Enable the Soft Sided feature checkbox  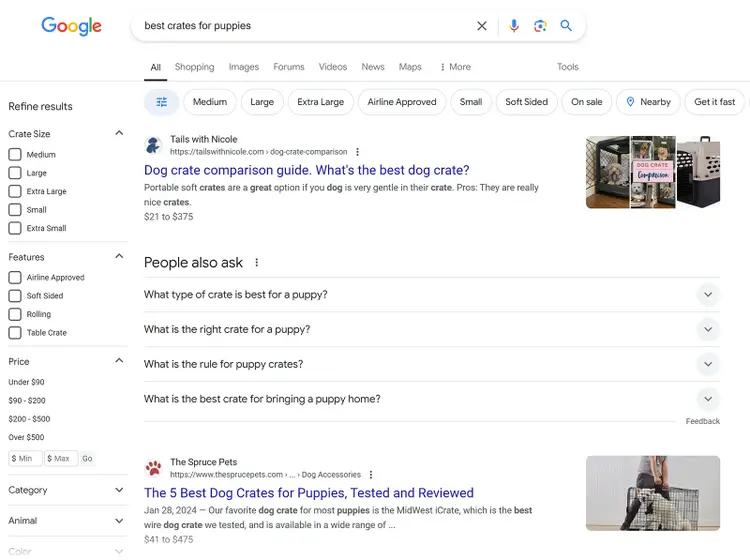click(x=15, y=296)
